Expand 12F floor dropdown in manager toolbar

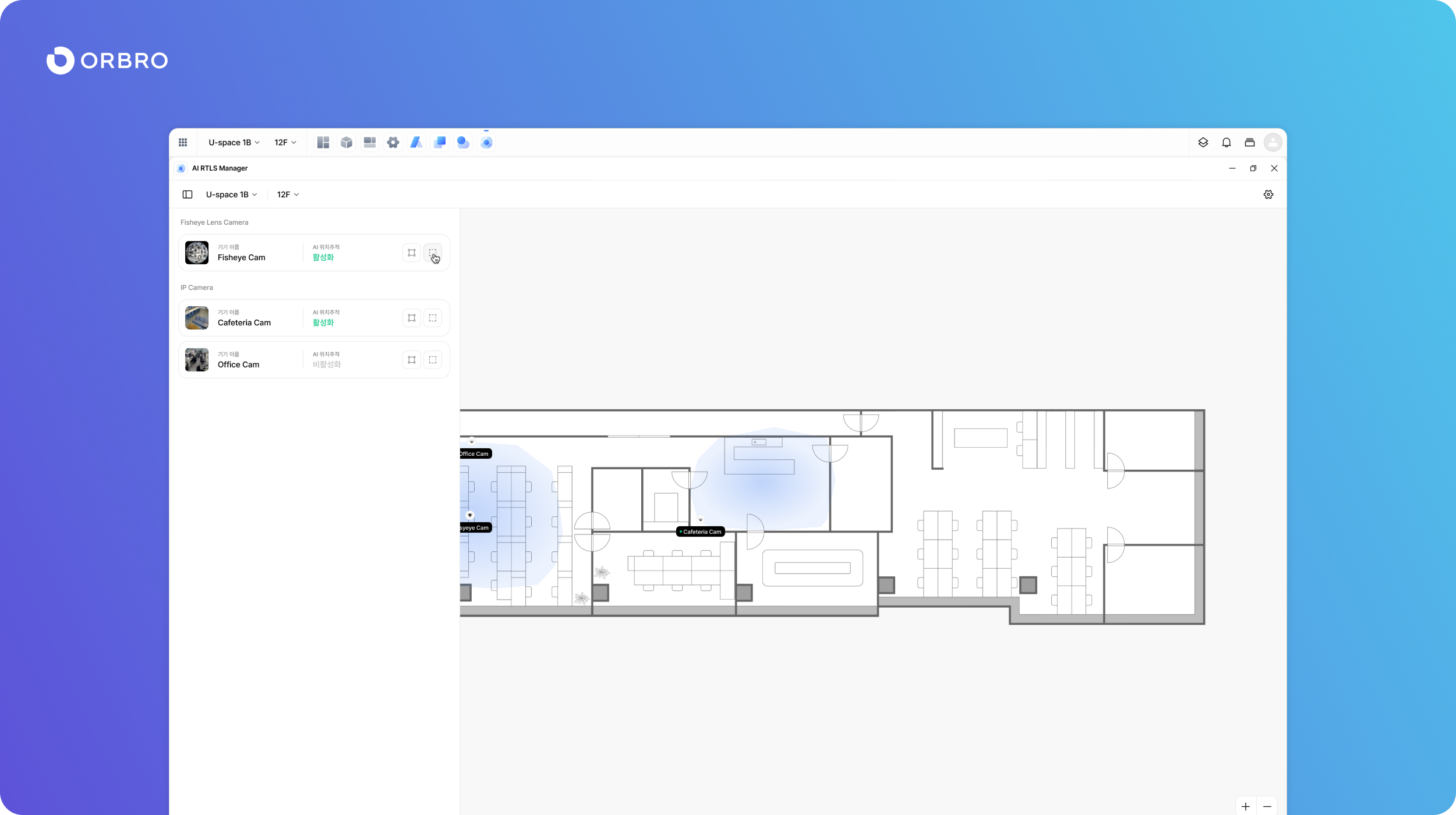(288, 194)
